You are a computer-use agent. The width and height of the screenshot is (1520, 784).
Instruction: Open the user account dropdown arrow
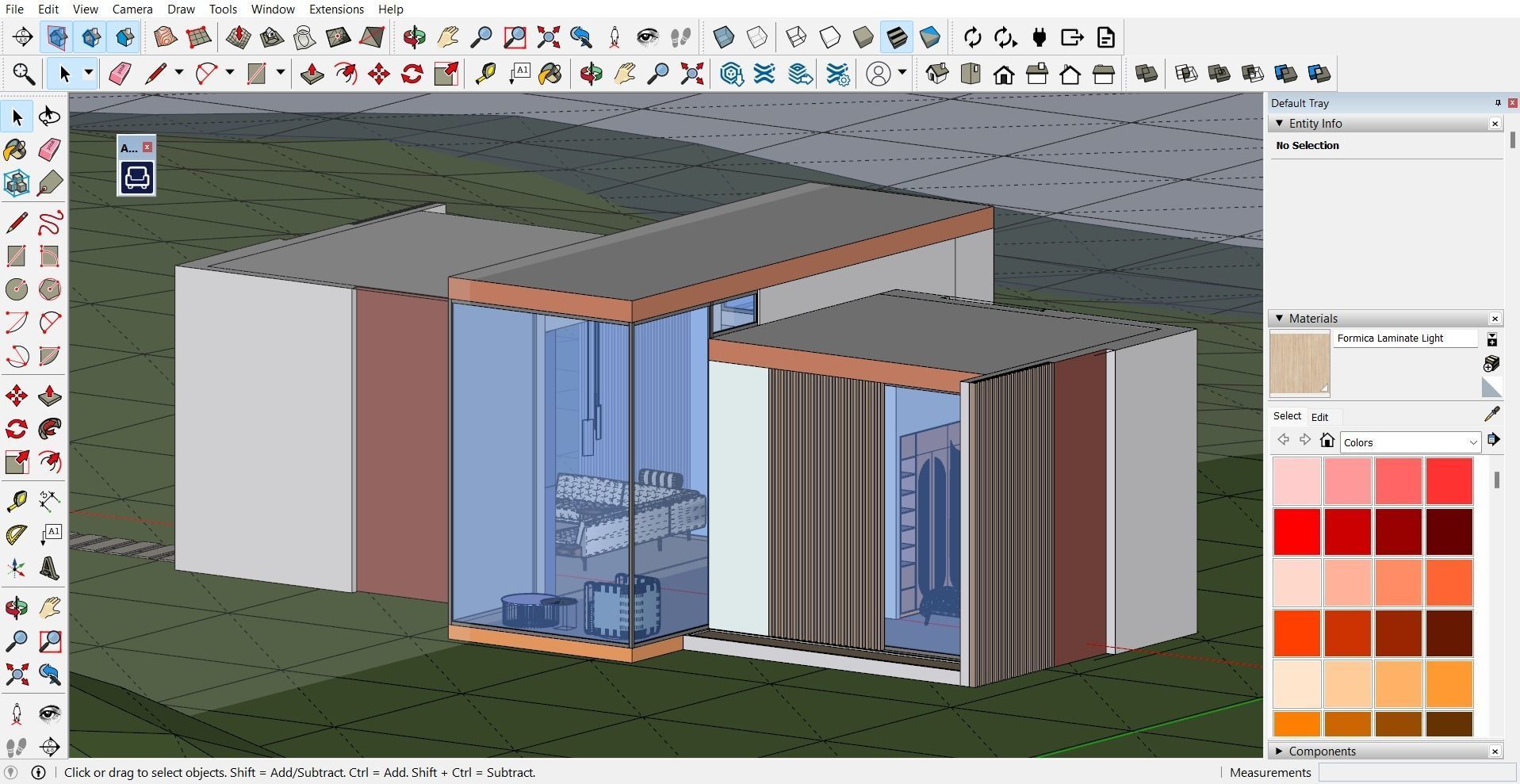902,73
